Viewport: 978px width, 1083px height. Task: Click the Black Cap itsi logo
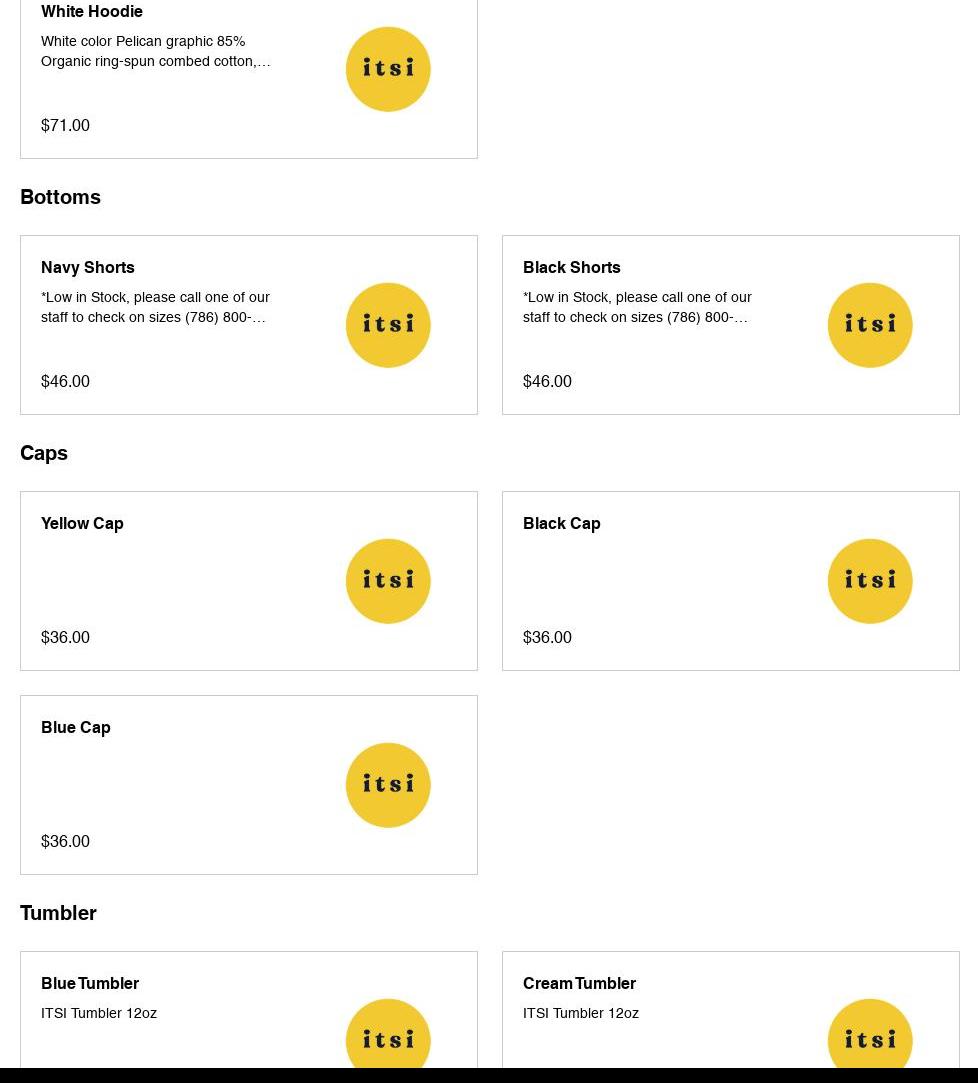(870, 581)
